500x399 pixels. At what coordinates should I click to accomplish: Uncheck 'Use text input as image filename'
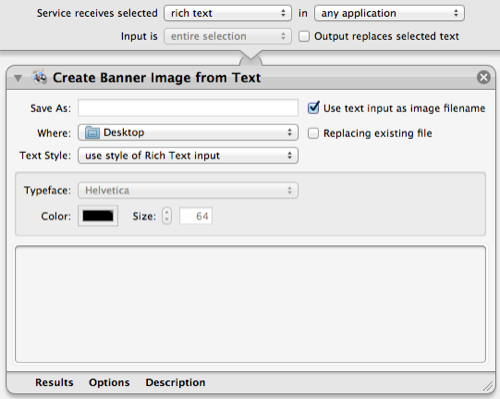point(313,108)
